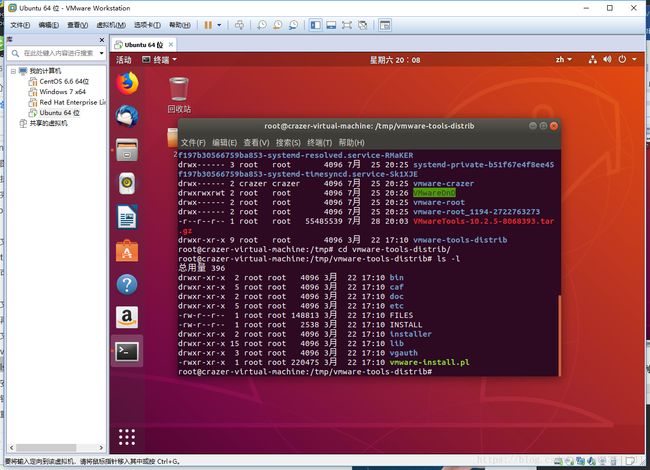Select Ubuntu 64 位 in the library tree
This screenshot has width=650, height=470.
59,113
